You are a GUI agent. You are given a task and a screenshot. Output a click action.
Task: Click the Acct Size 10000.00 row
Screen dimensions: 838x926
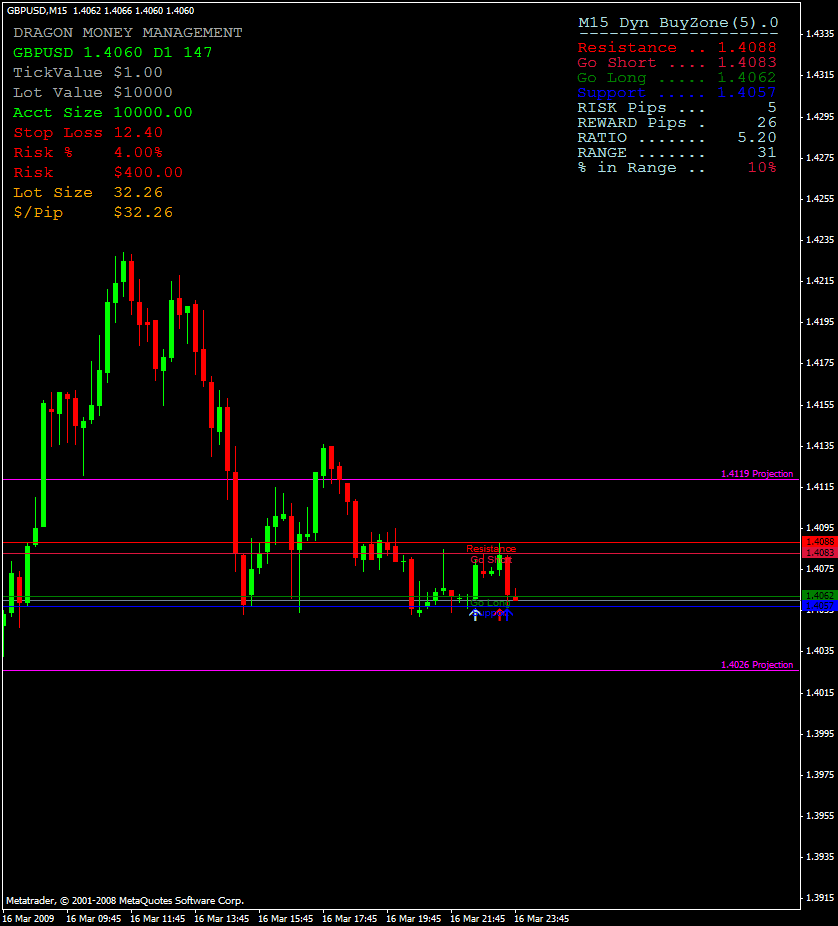103,113
